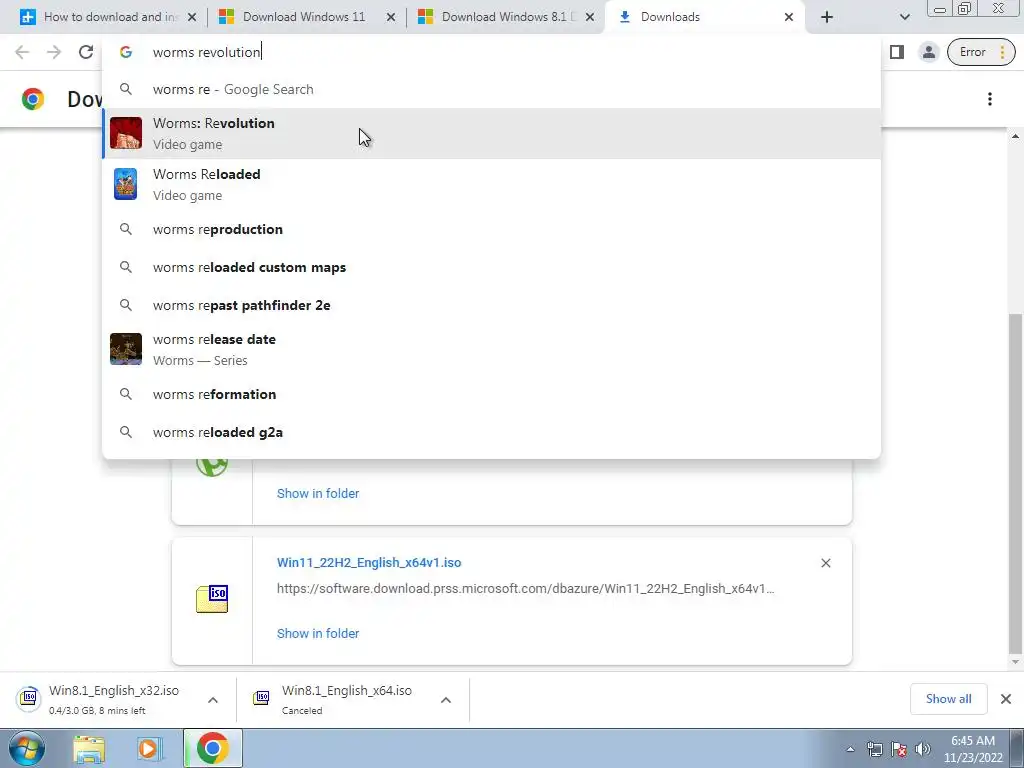This screenshot has width=1024, height=768.
Task: Close the Download Windows 11 tab
Action: [x=391, y=18]
